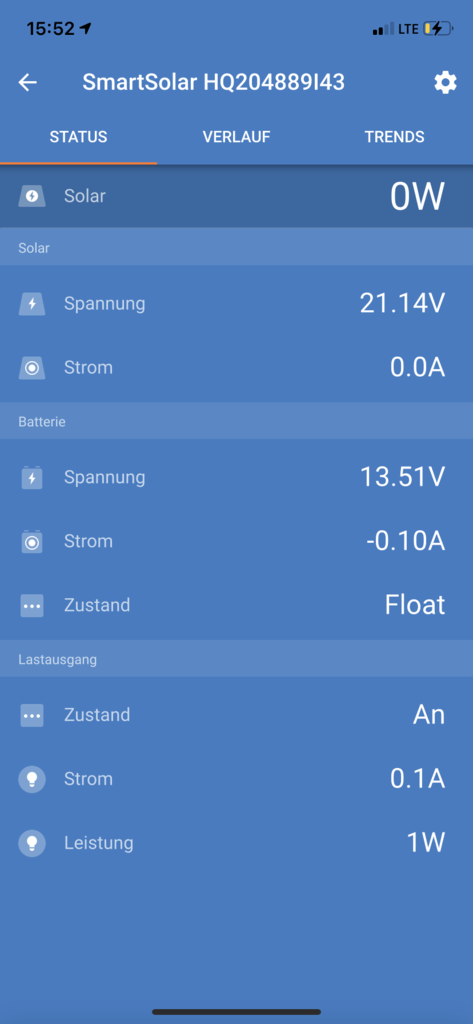Tap the battery Strom icon

coord(32,541)
